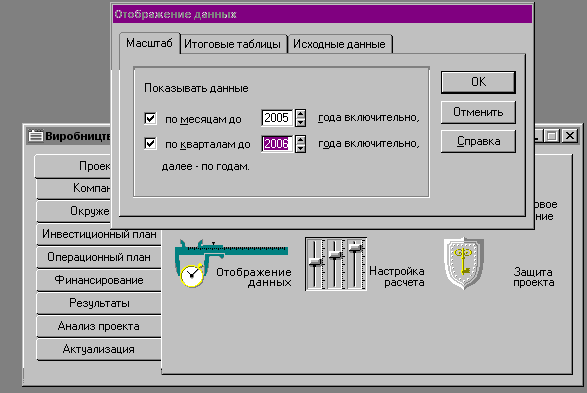587x393 pixels.
Task: Click the main window's system menu icon
Action: click(36, 136)
